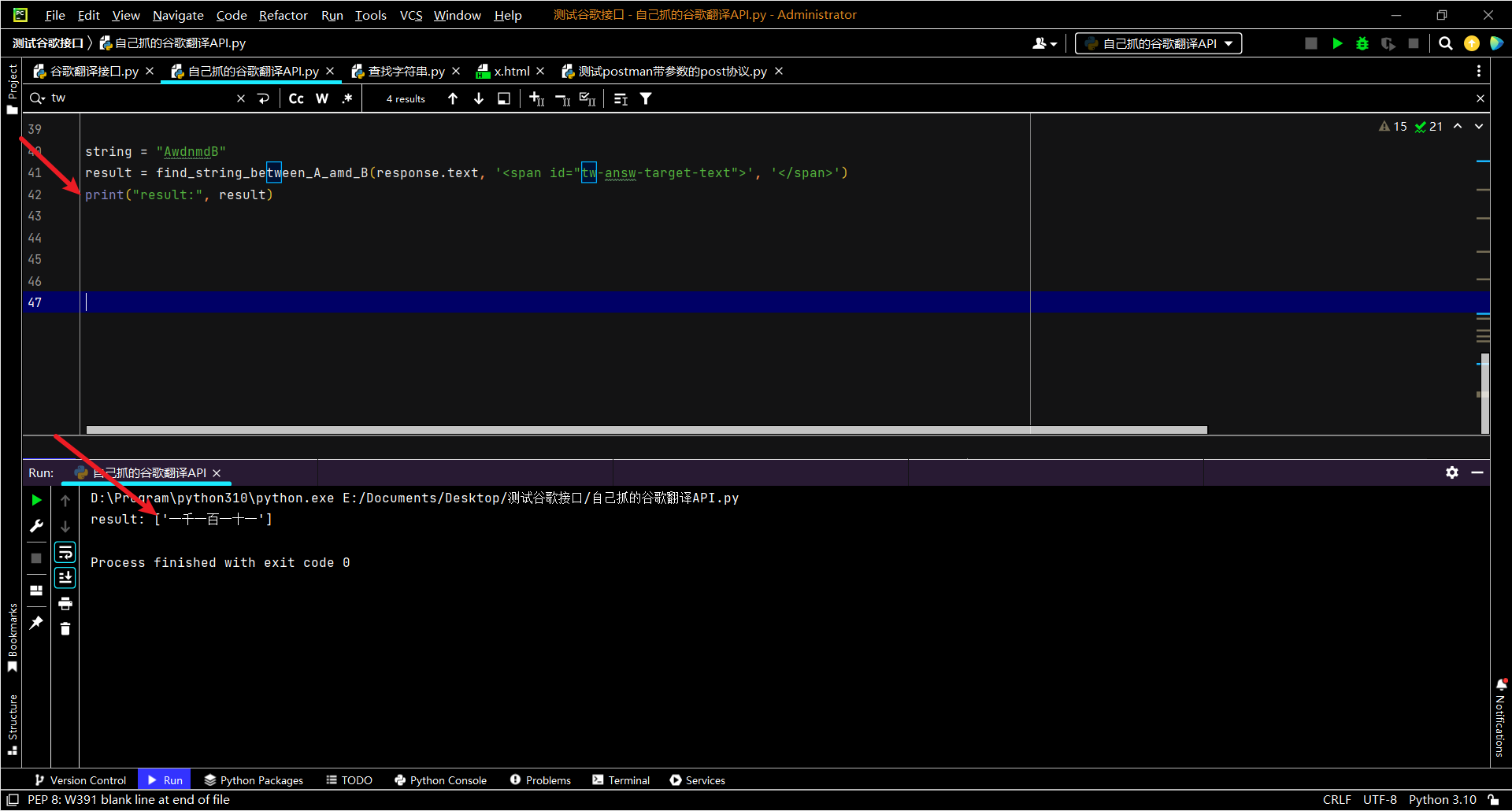The width and height of the screenshot is (1512, 811).
Task: Toggle Match Case in find bar
Action: click(x=296, y=99)
